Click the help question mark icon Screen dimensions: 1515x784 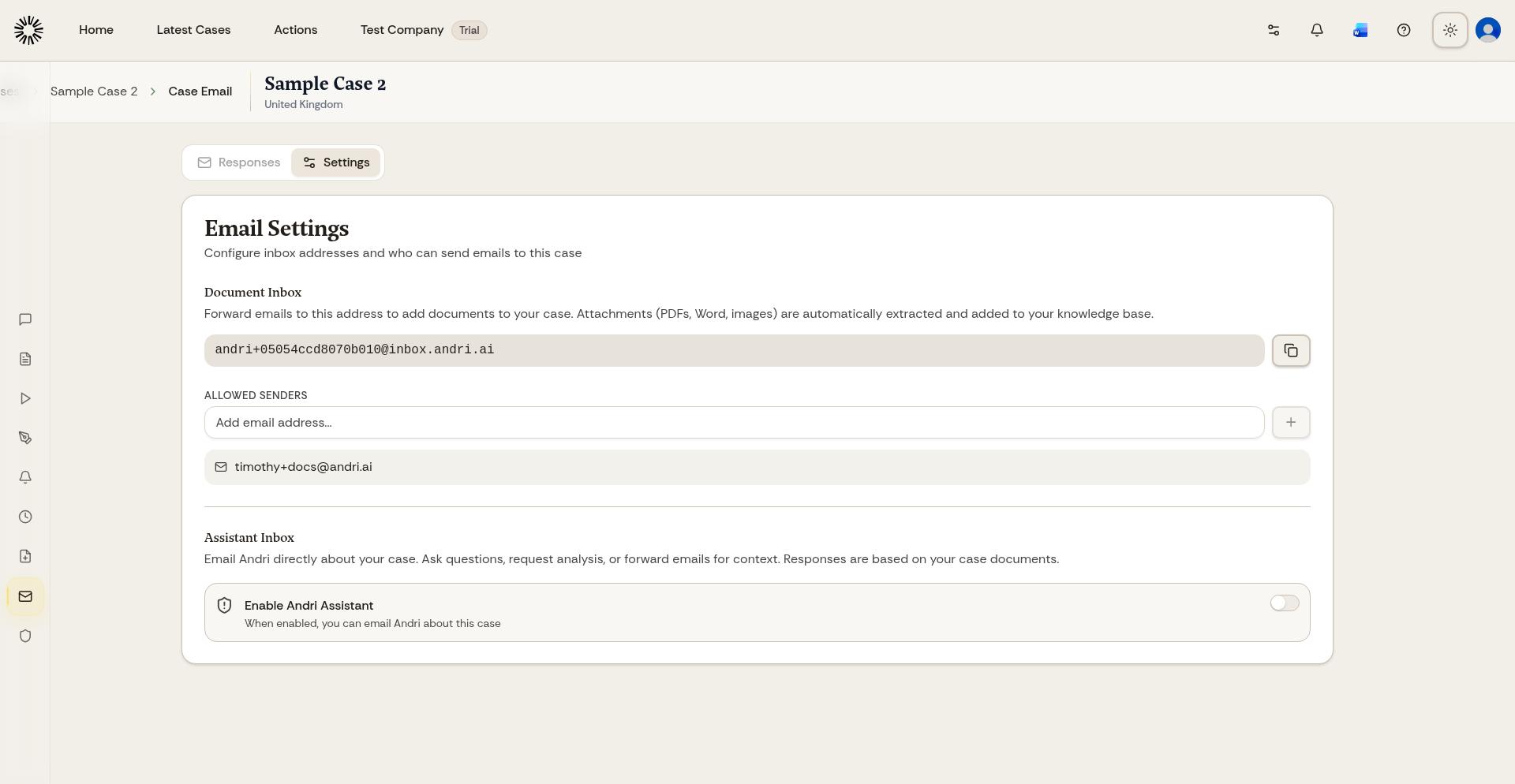tap(1403, 30)
